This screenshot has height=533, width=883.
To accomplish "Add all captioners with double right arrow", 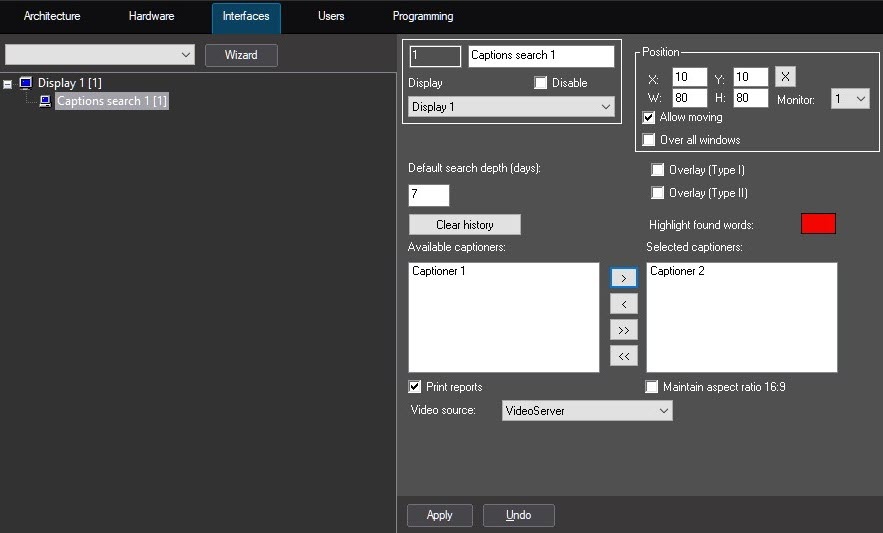I will [x=623, y=330].
